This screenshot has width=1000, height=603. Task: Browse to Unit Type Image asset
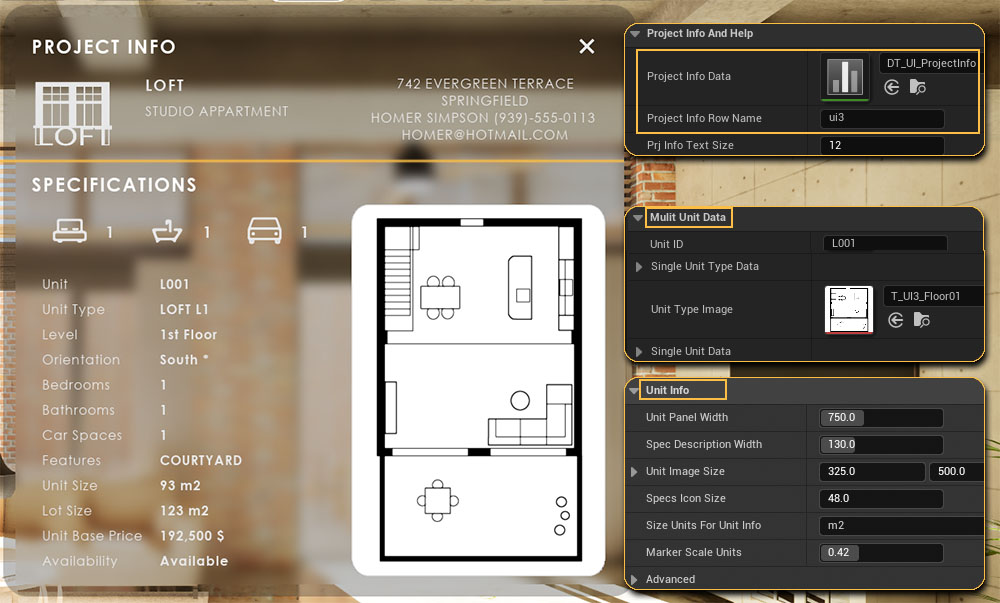pyautogui.click(x=920, y=320)
